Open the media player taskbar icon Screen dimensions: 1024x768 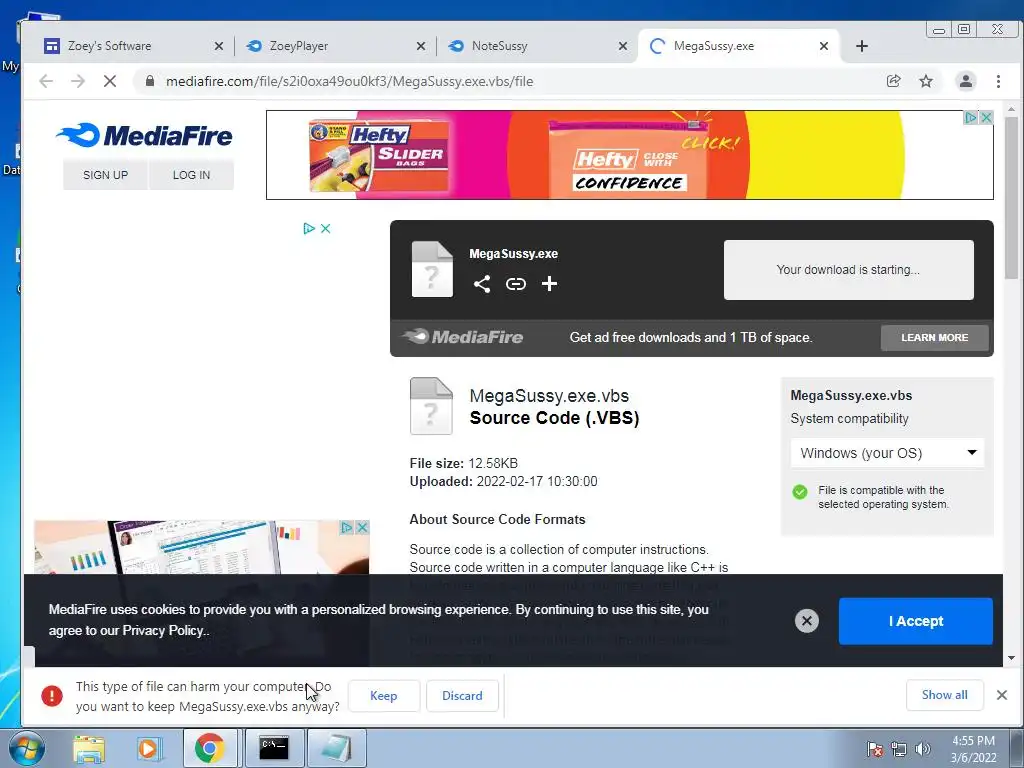click(x=149, y=749)
